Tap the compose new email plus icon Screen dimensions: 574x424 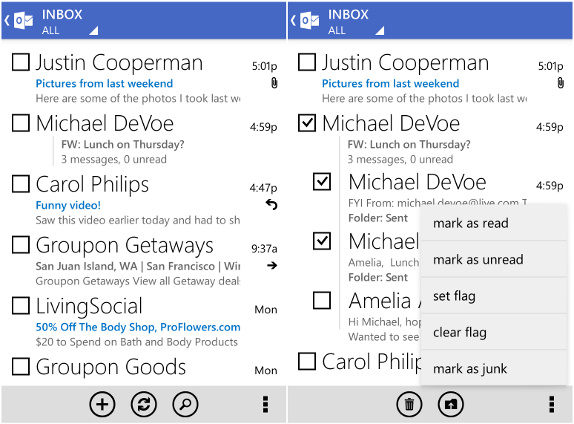[102, 405]
